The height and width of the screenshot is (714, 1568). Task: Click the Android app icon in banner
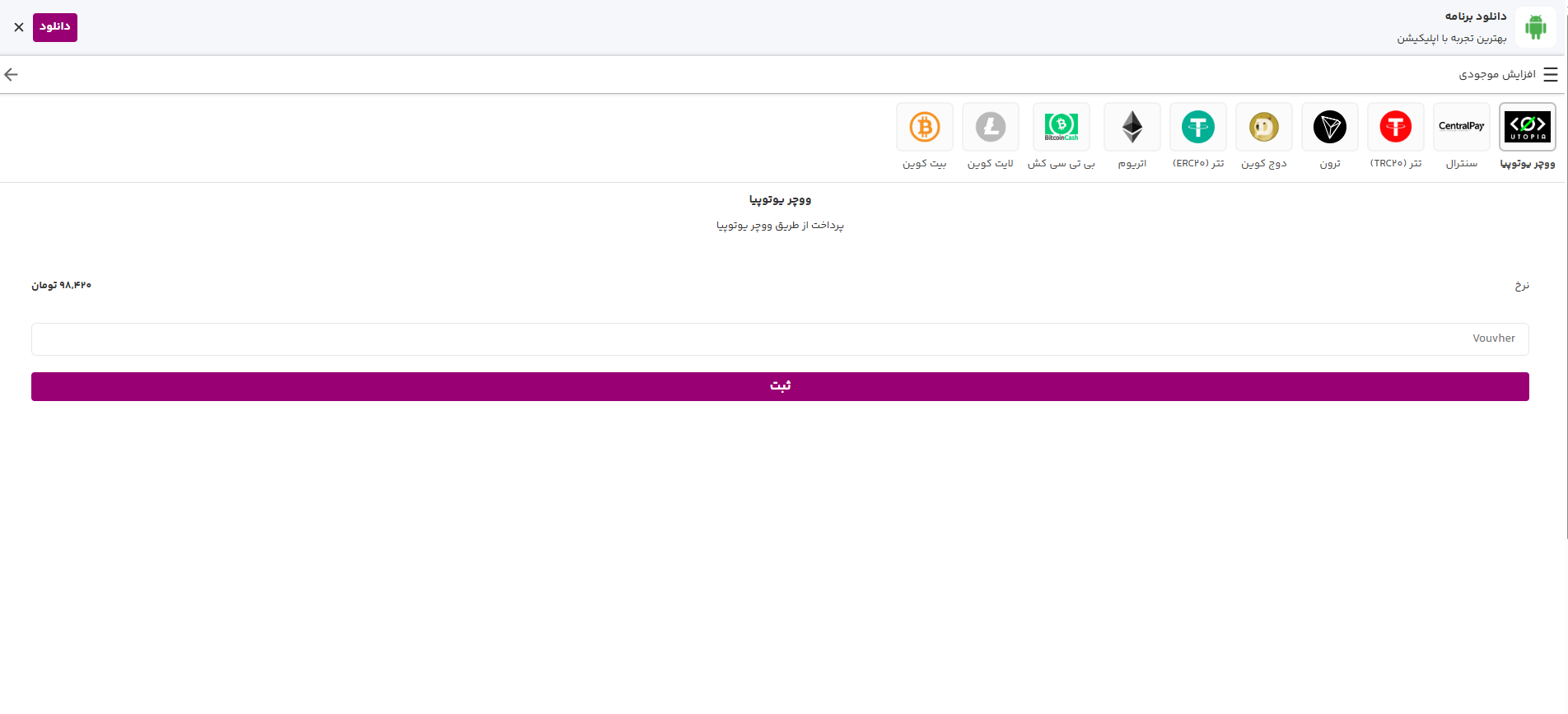[1535, 27]
